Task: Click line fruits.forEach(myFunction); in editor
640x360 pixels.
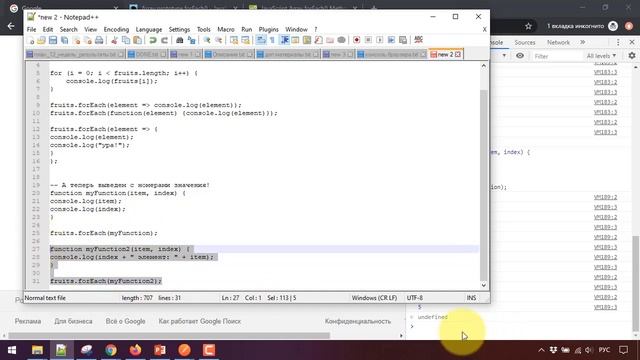Action: pyautogui.click(x=104, y=233)
